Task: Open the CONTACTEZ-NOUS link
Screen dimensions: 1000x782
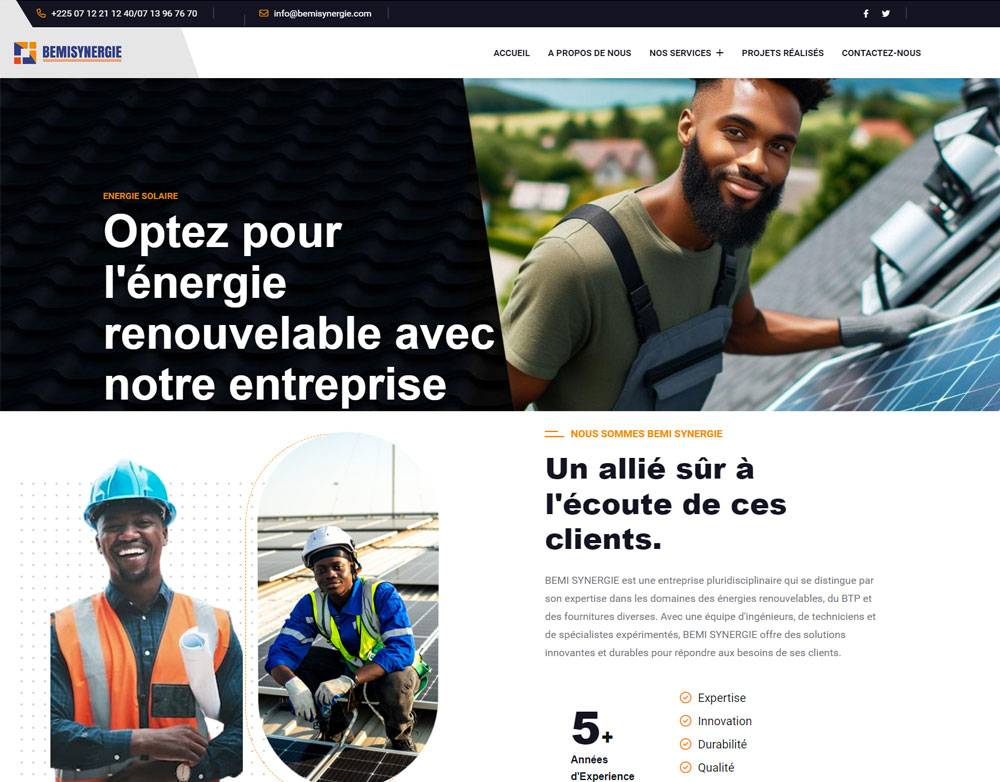Action: 881,53
